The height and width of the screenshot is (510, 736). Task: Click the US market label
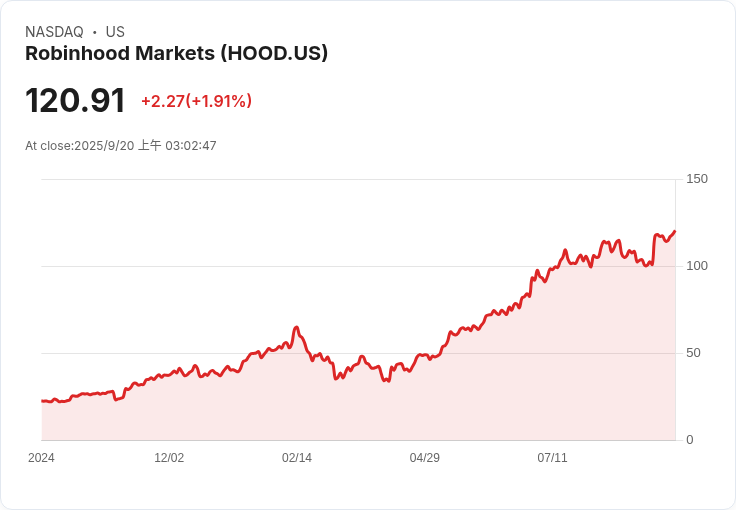pyautogui.click(x=115, y=32)
